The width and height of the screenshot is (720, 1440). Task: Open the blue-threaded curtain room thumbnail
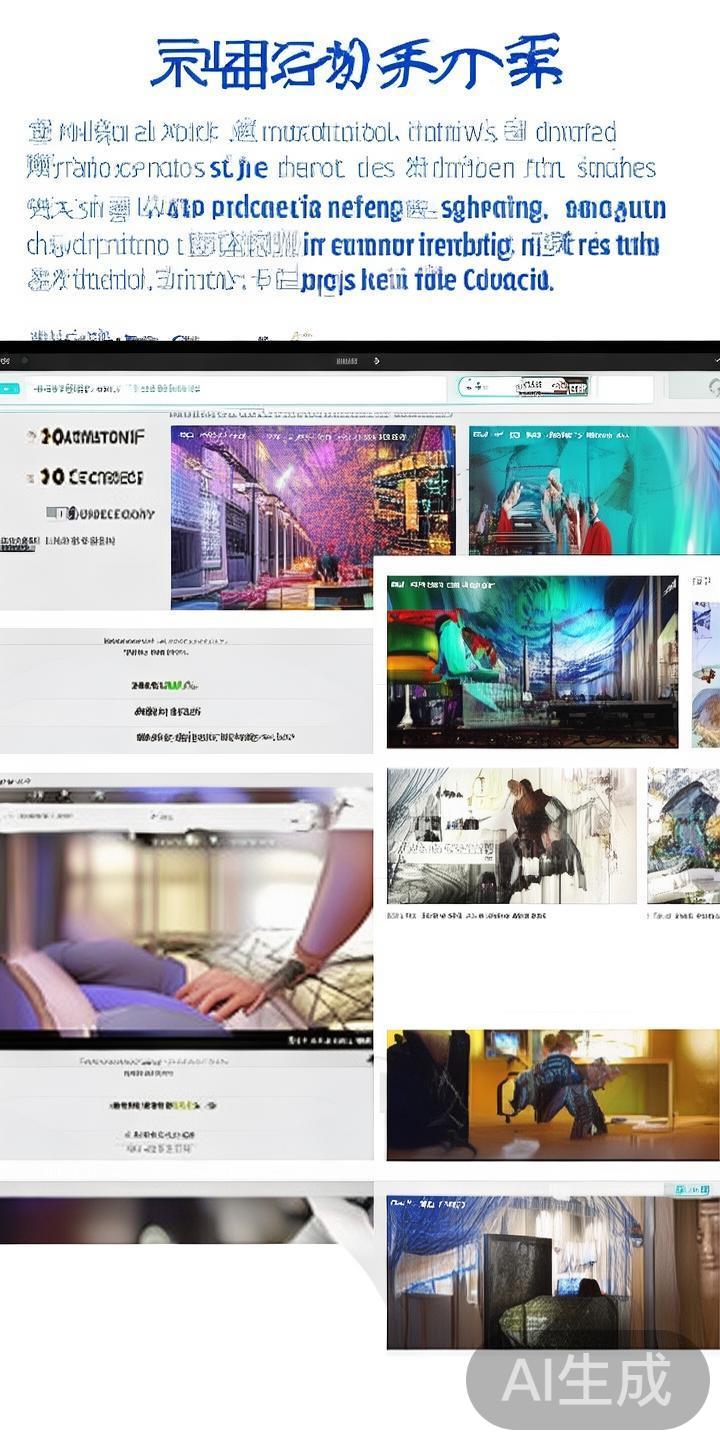[x=552, y=1273]
